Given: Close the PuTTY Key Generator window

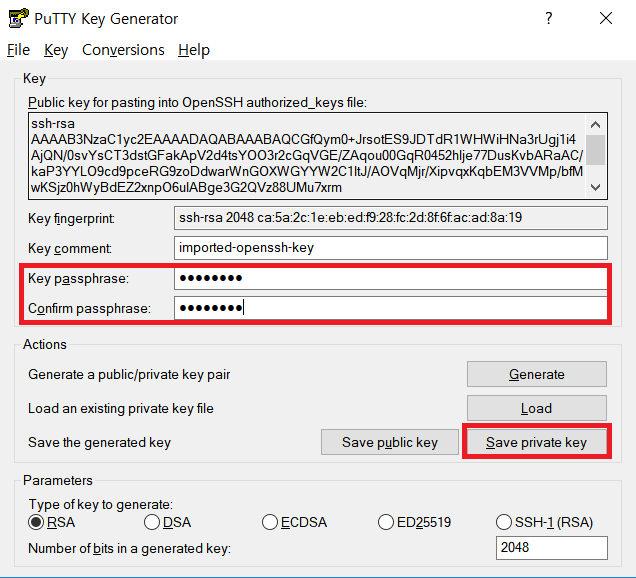Looking at the screenshot, I should tap(606, 18).
